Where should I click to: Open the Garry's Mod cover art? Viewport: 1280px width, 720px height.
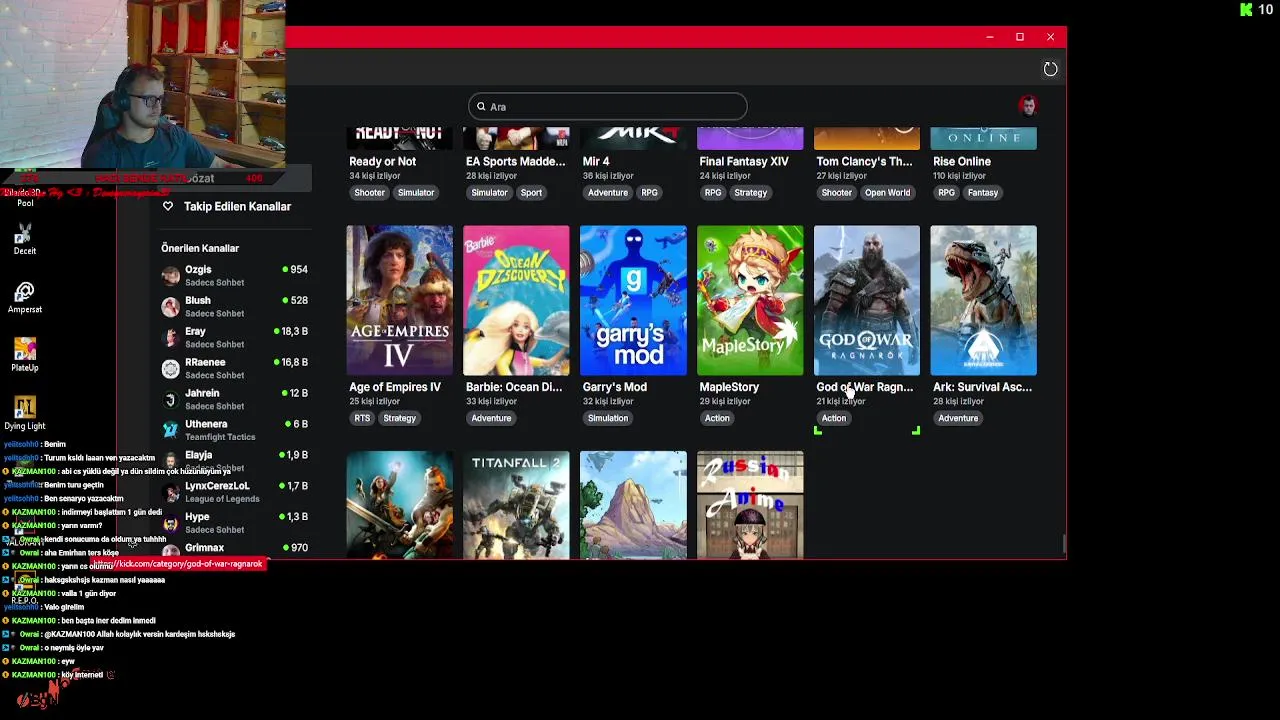coord(633,300)
